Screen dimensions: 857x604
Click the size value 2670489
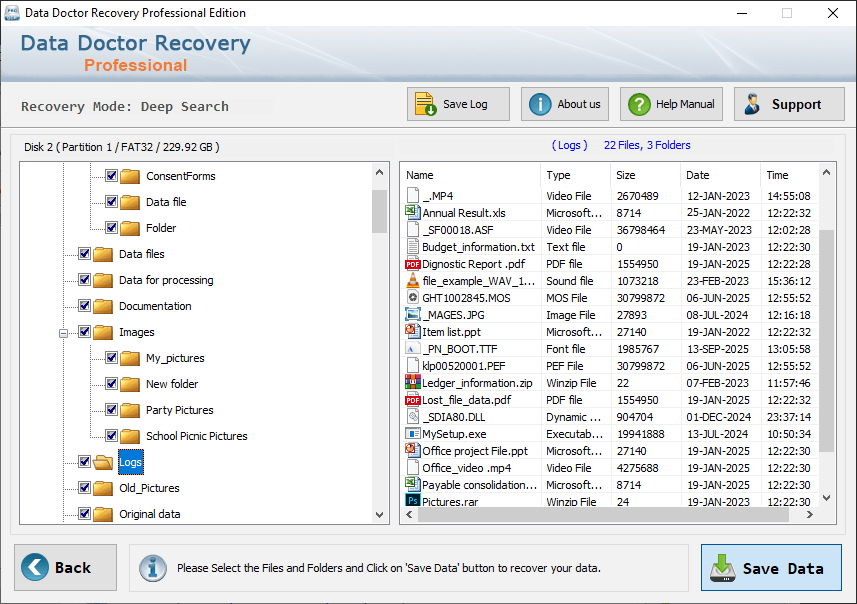(637, 196)
